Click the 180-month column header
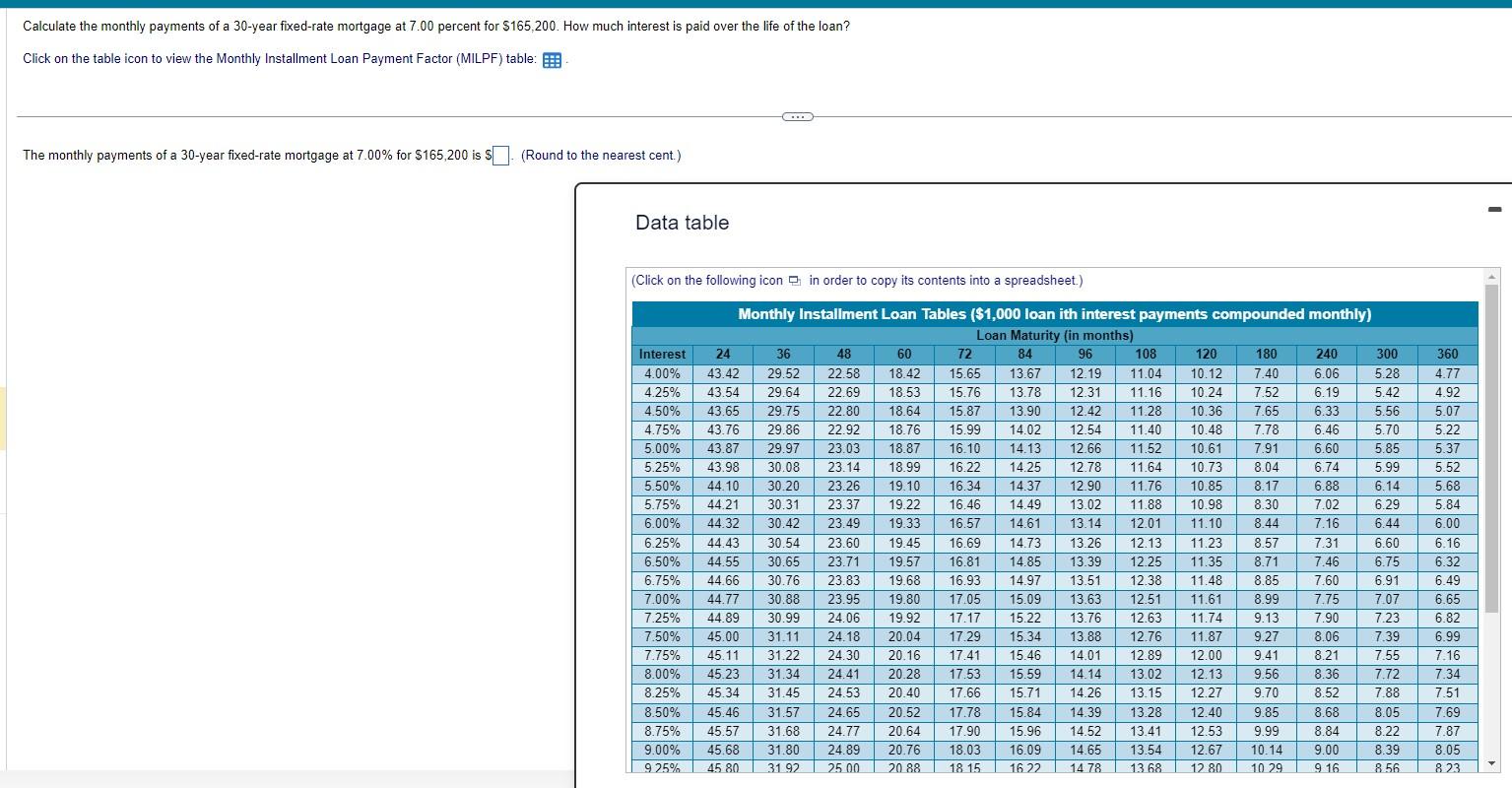The image size is (1512, 788). tap(1267, 354)
